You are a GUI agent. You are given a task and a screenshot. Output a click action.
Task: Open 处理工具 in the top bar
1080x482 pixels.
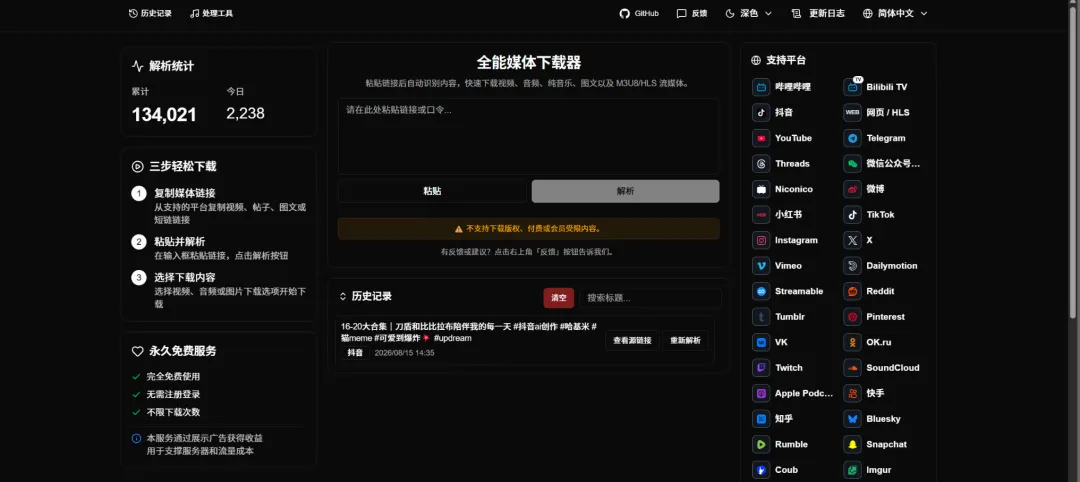(211, 13)
